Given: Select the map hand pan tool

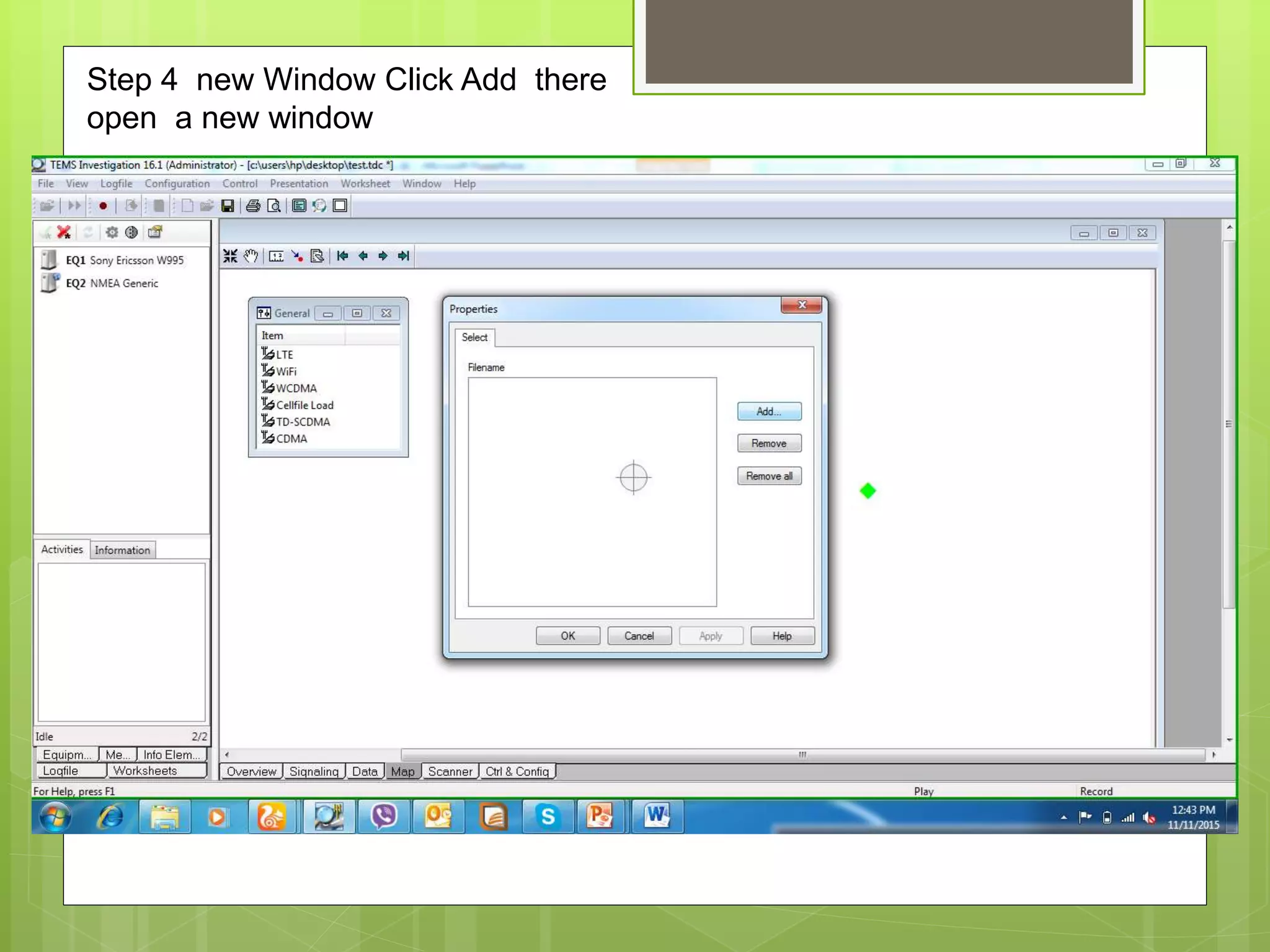Looking at the screenshot, I should click(x=251, y=256).
